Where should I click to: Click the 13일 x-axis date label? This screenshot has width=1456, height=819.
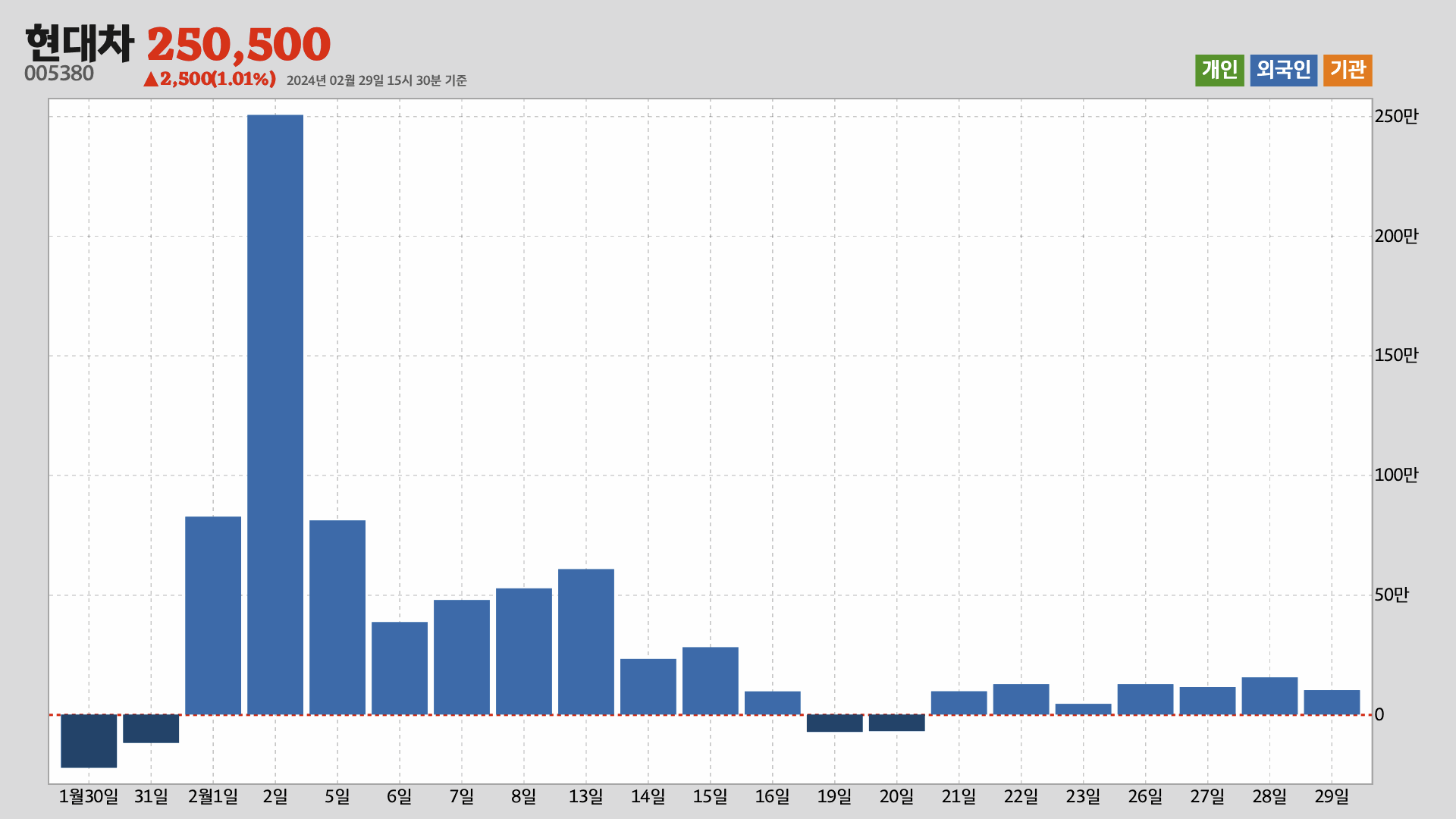(x=586, y=797)
